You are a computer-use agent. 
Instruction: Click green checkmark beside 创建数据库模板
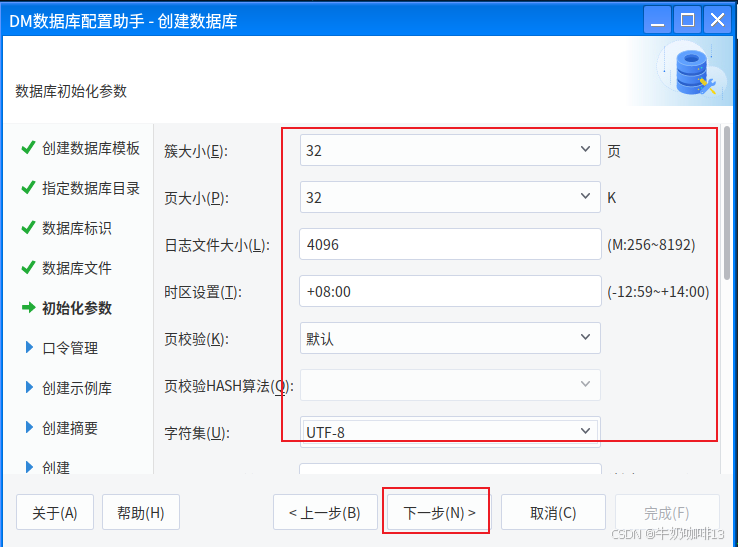click(x=28, y=147)
